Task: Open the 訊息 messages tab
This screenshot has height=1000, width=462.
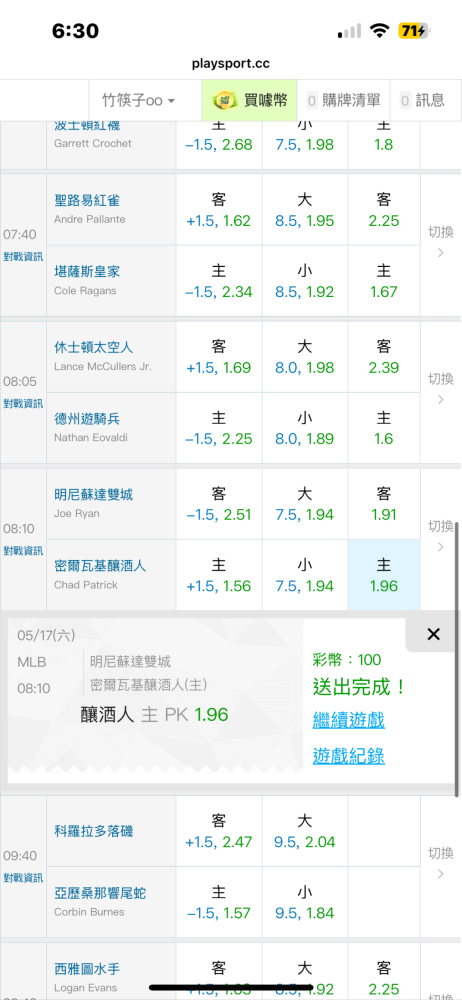Action: (x=422, y=100)
